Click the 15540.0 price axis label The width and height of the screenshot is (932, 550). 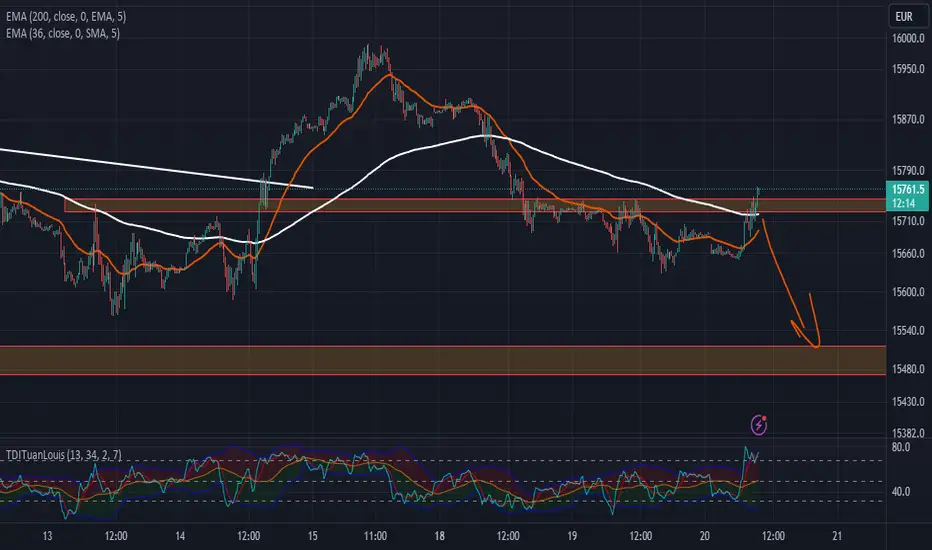908,331
